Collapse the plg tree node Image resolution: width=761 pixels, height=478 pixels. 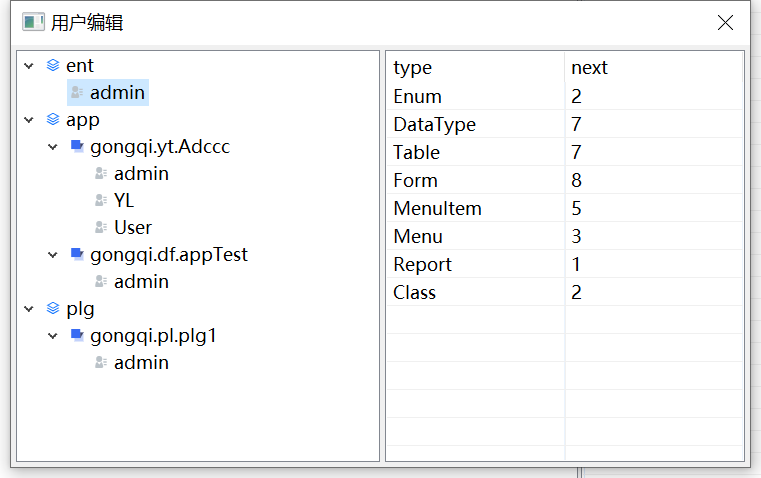point(29,309)
